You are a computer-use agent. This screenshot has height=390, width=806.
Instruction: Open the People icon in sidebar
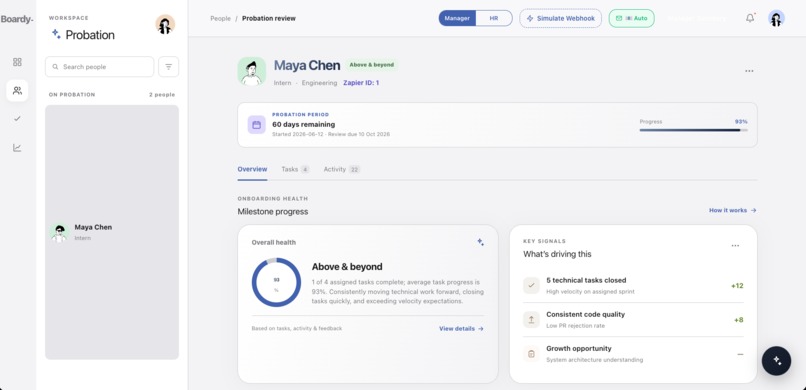tap(17, 91)
